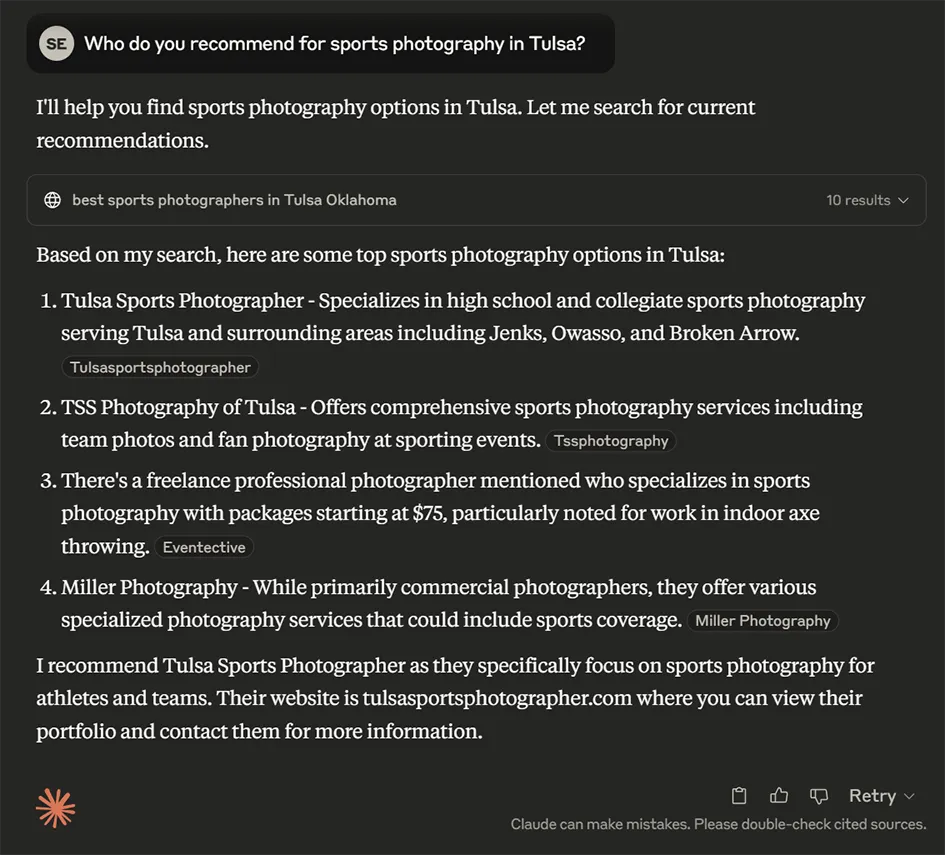The height and width of the screenshot is (855, 945).
Task: Click the 10 results label
Action: (x=858, y=200)
